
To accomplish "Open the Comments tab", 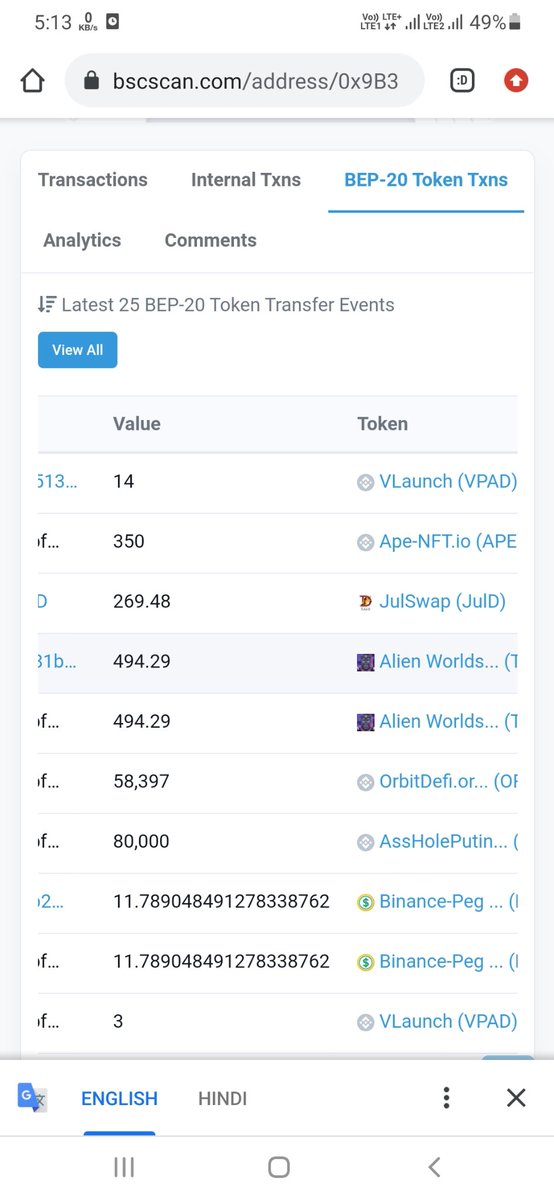I will pyautogui.click(x=211, y=240).
